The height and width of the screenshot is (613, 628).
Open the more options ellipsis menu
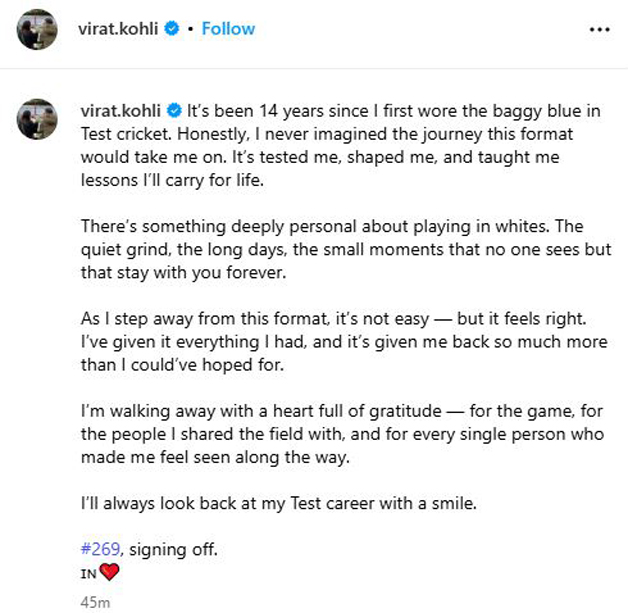click(599, 29)
